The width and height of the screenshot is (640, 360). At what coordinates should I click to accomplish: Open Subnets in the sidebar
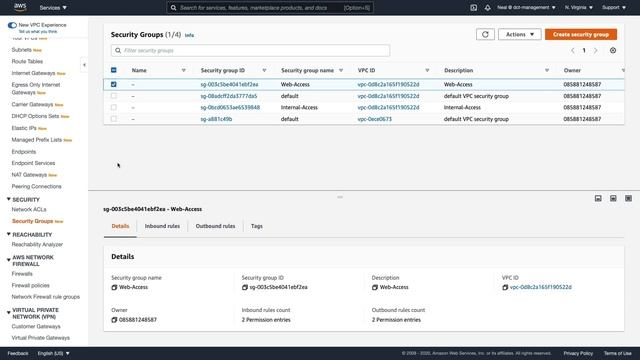tap(22, 50)
